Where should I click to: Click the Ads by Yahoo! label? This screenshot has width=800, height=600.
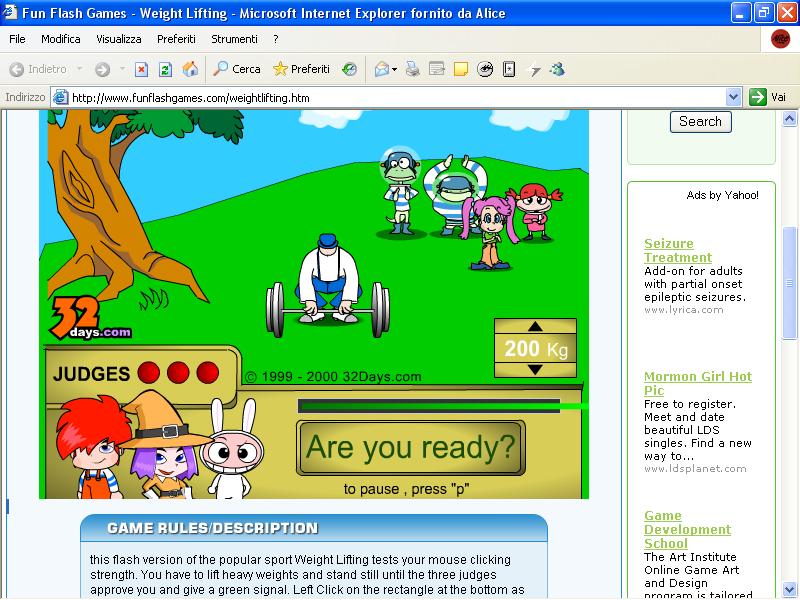tap(722, 195)
